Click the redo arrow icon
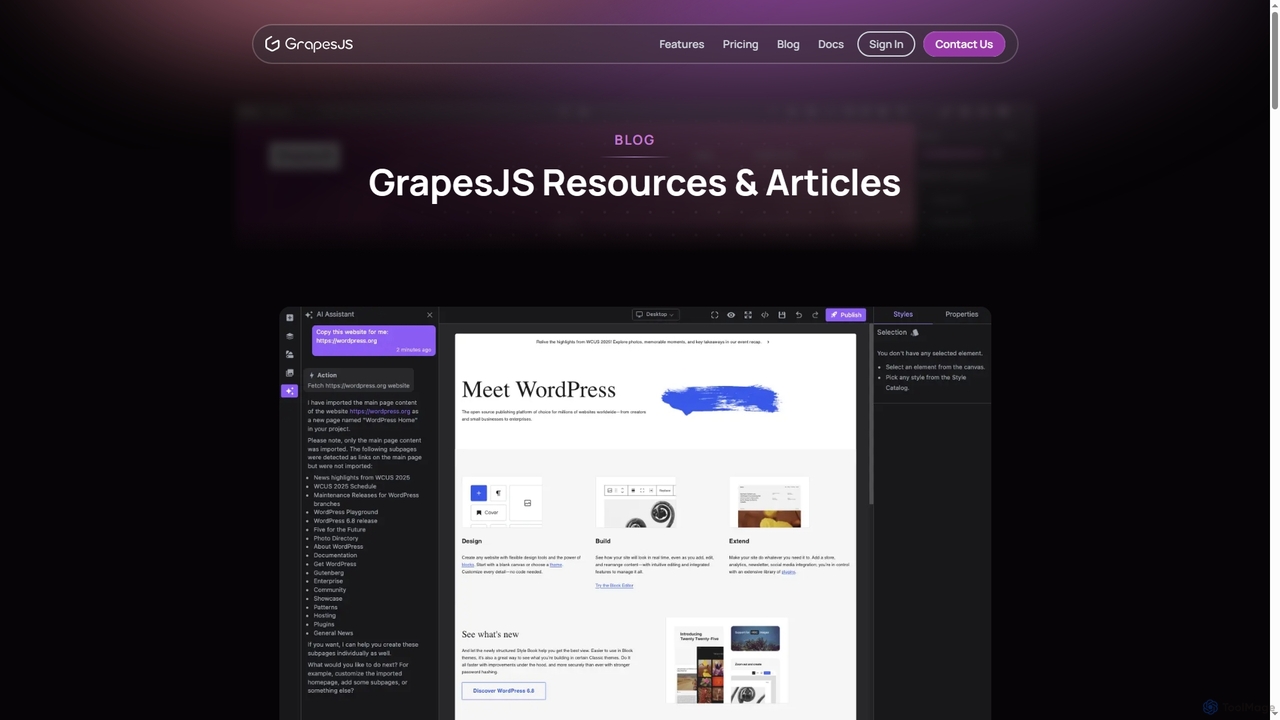1280x720 pixels. coord(815,315)
